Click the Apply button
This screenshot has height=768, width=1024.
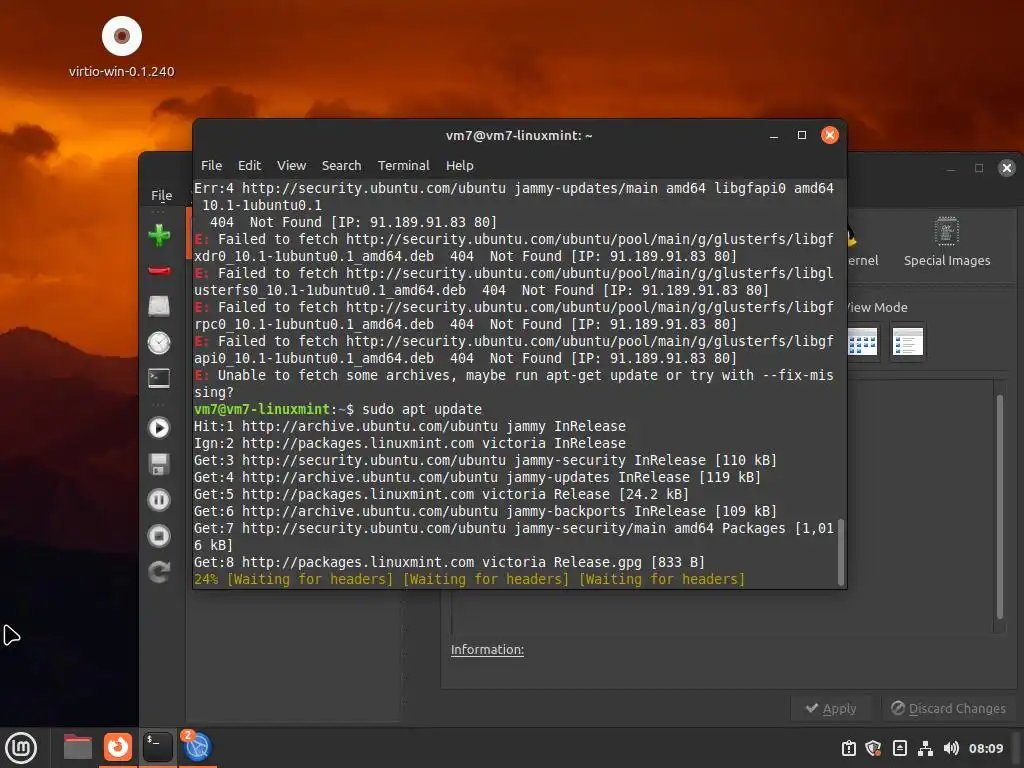click(831, 709)
